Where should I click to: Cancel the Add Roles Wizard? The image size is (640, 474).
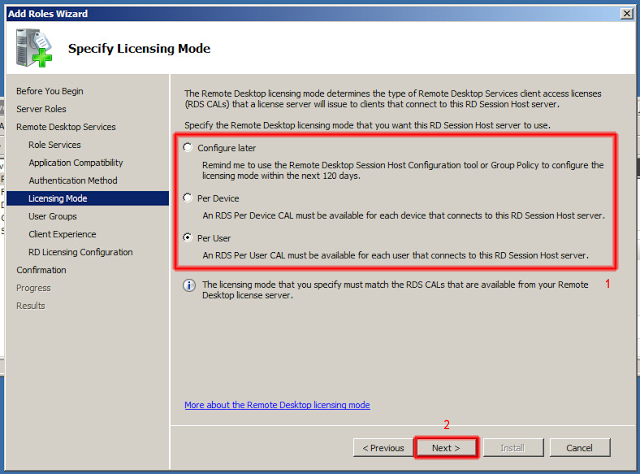580,448
